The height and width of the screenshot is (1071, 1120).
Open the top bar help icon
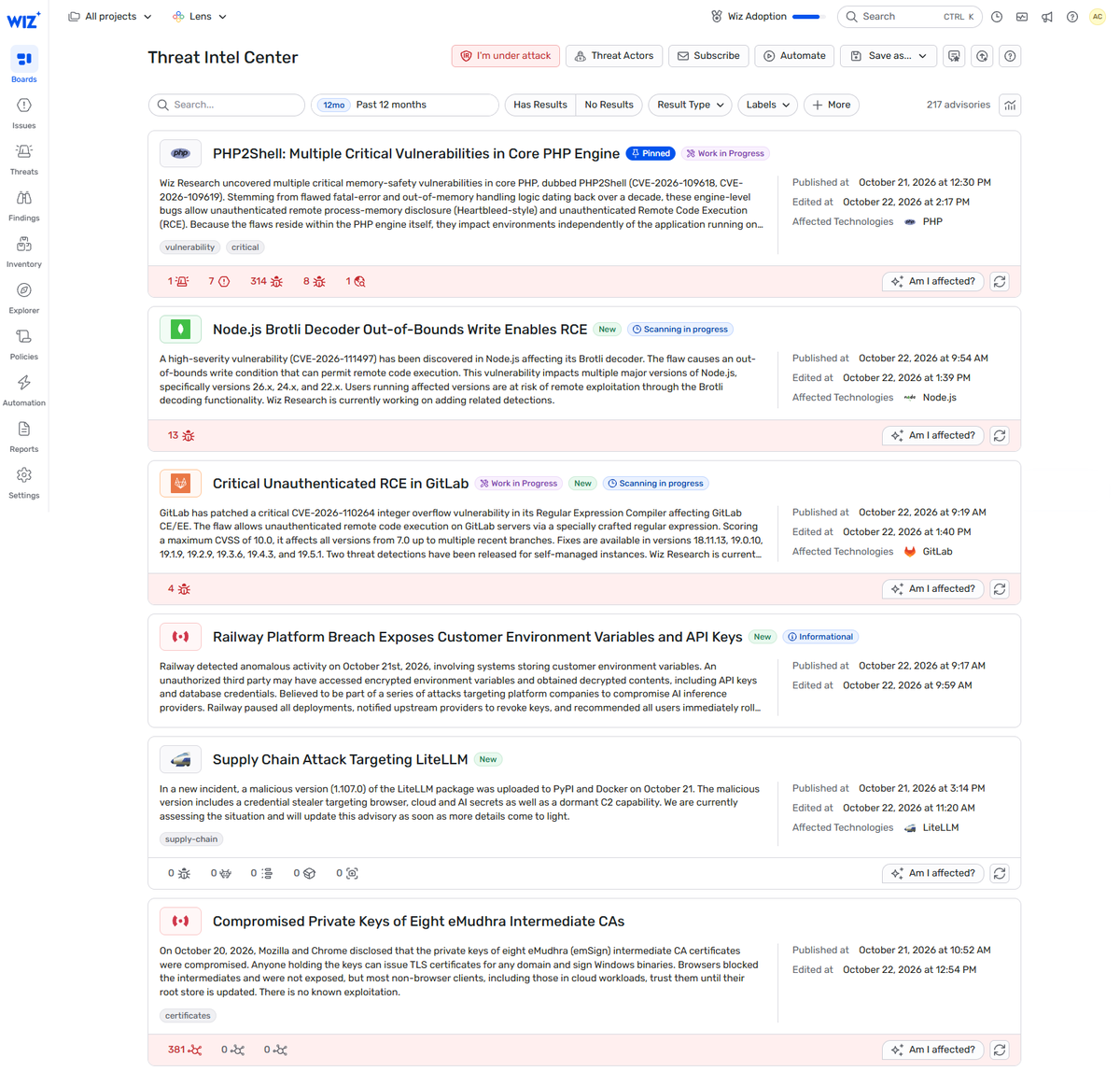tap(1072, 17)
